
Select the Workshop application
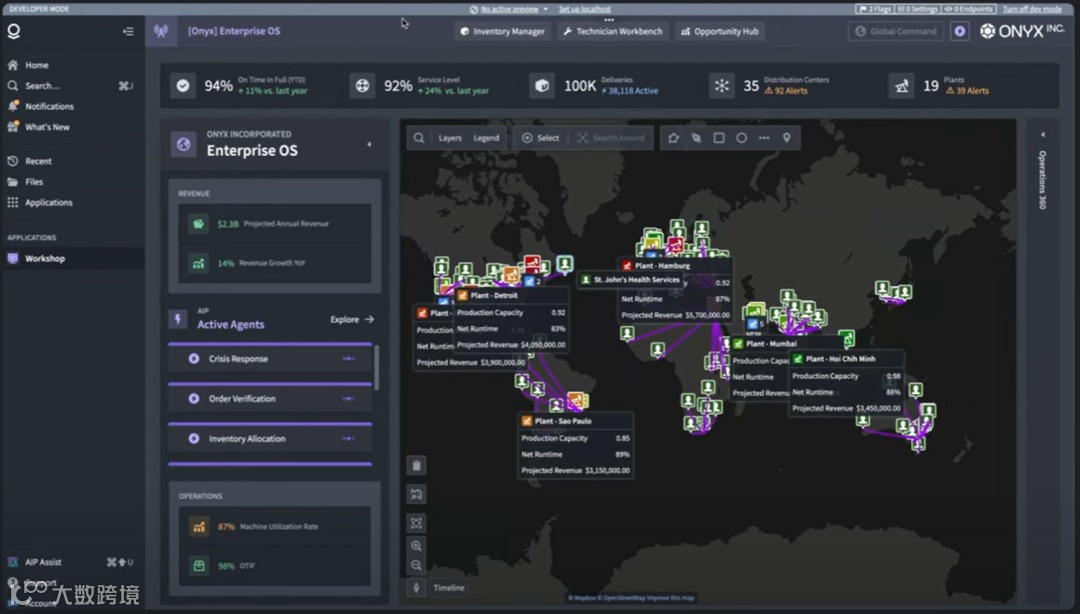tap(45, 258)
